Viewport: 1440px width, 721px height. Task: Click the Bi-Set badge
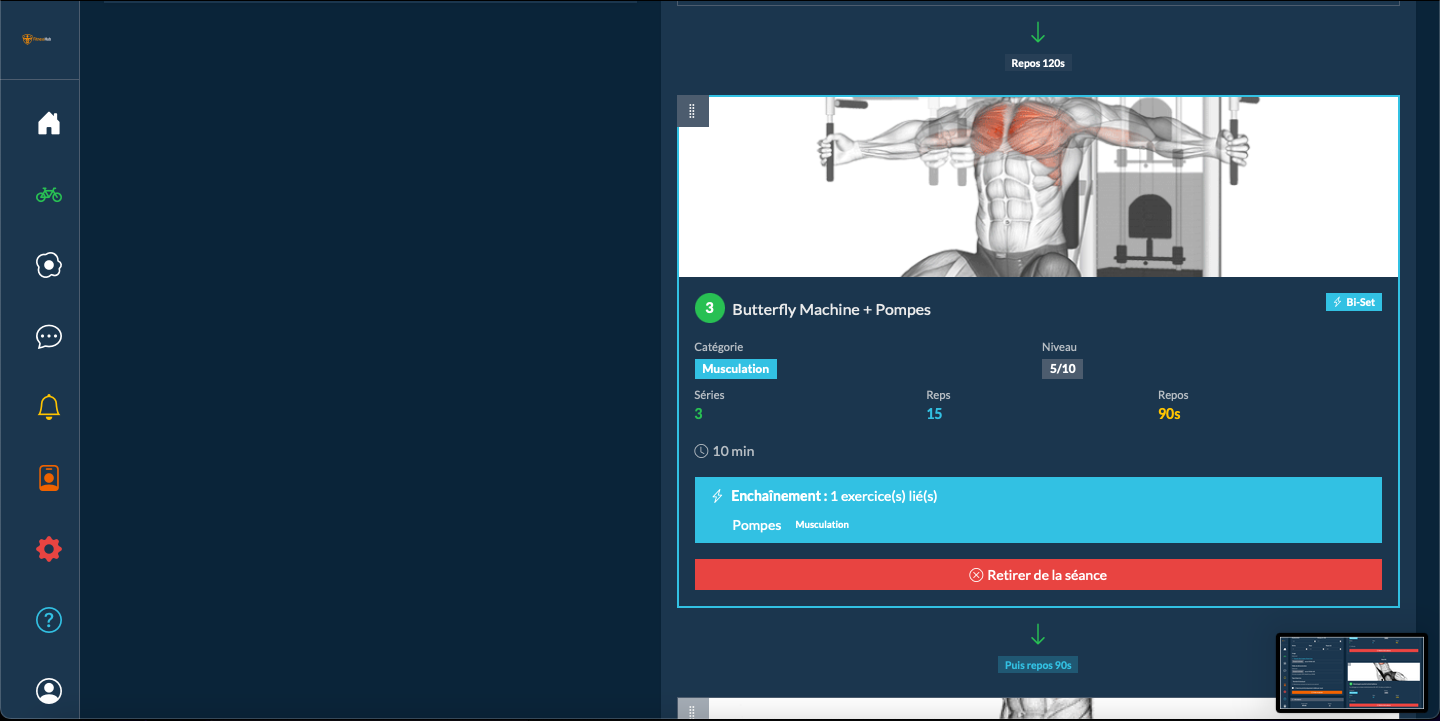pyautogui.click(x=1353, y=302)
